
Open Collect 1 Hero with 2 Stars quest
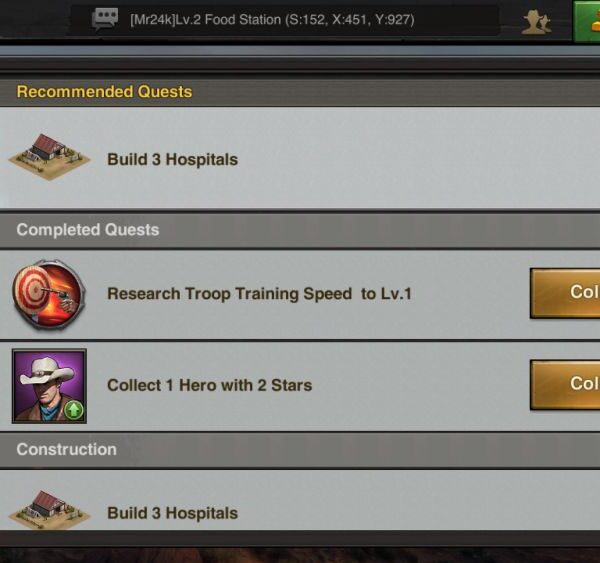click(x=300, y=386)
